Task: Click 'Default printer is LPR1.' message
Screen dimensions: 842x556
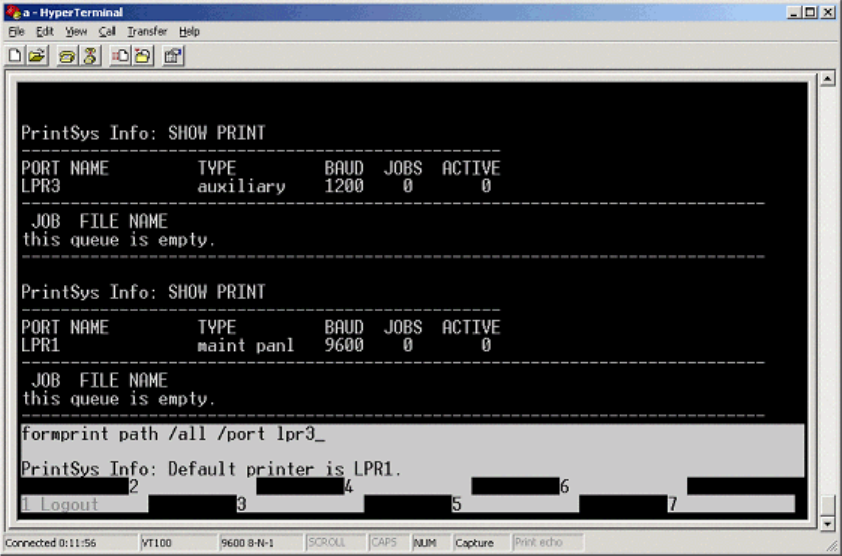Action: click(x=285, y=469)
